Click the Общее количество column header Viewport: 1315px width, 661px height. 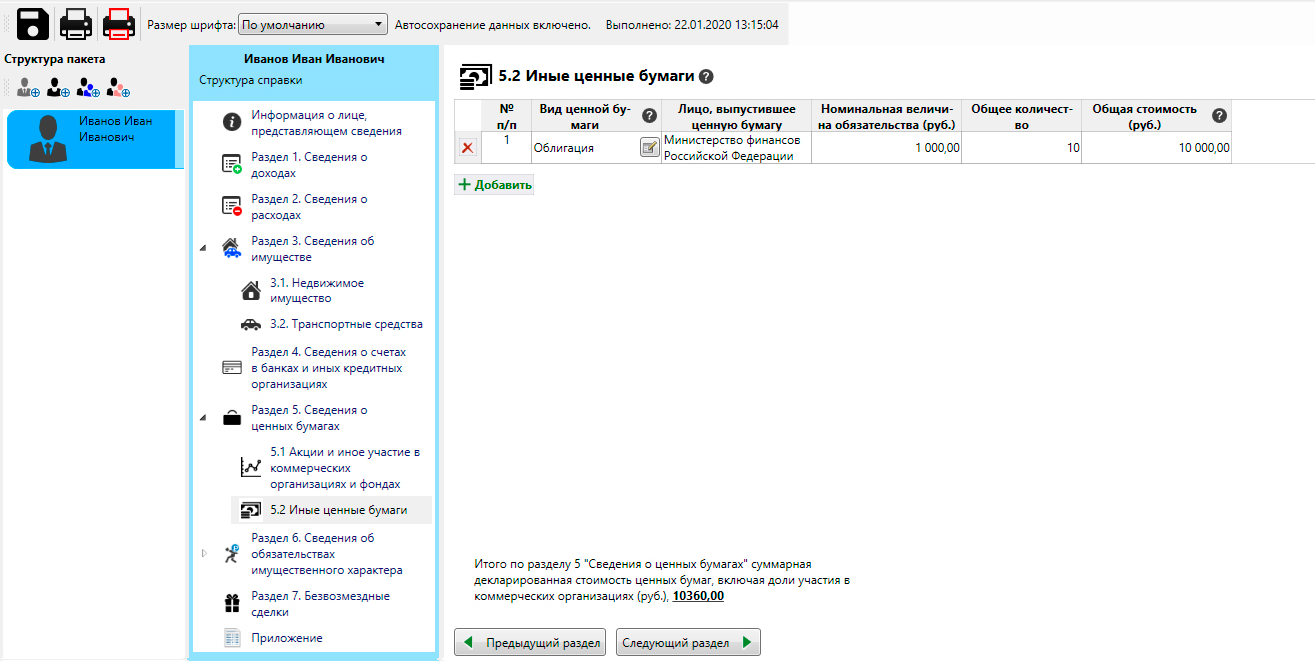(1022, 116)
